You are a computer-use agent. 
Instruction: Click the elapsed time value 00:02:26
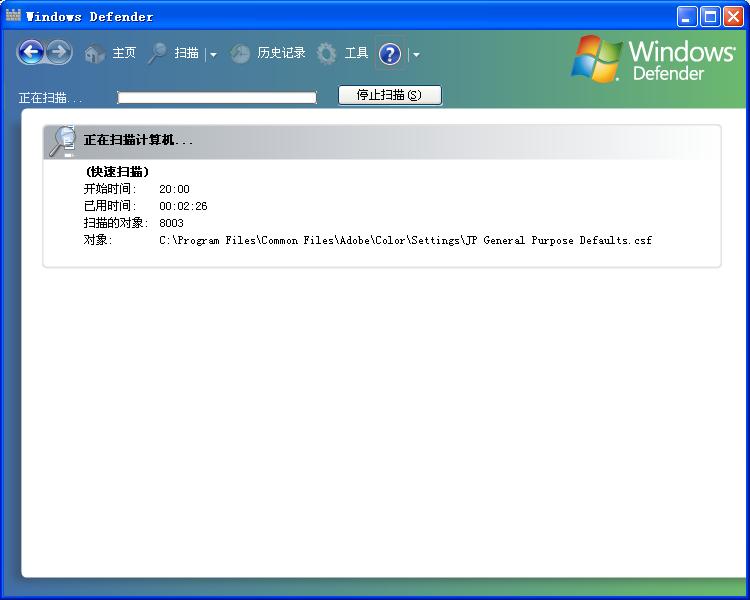183,206
